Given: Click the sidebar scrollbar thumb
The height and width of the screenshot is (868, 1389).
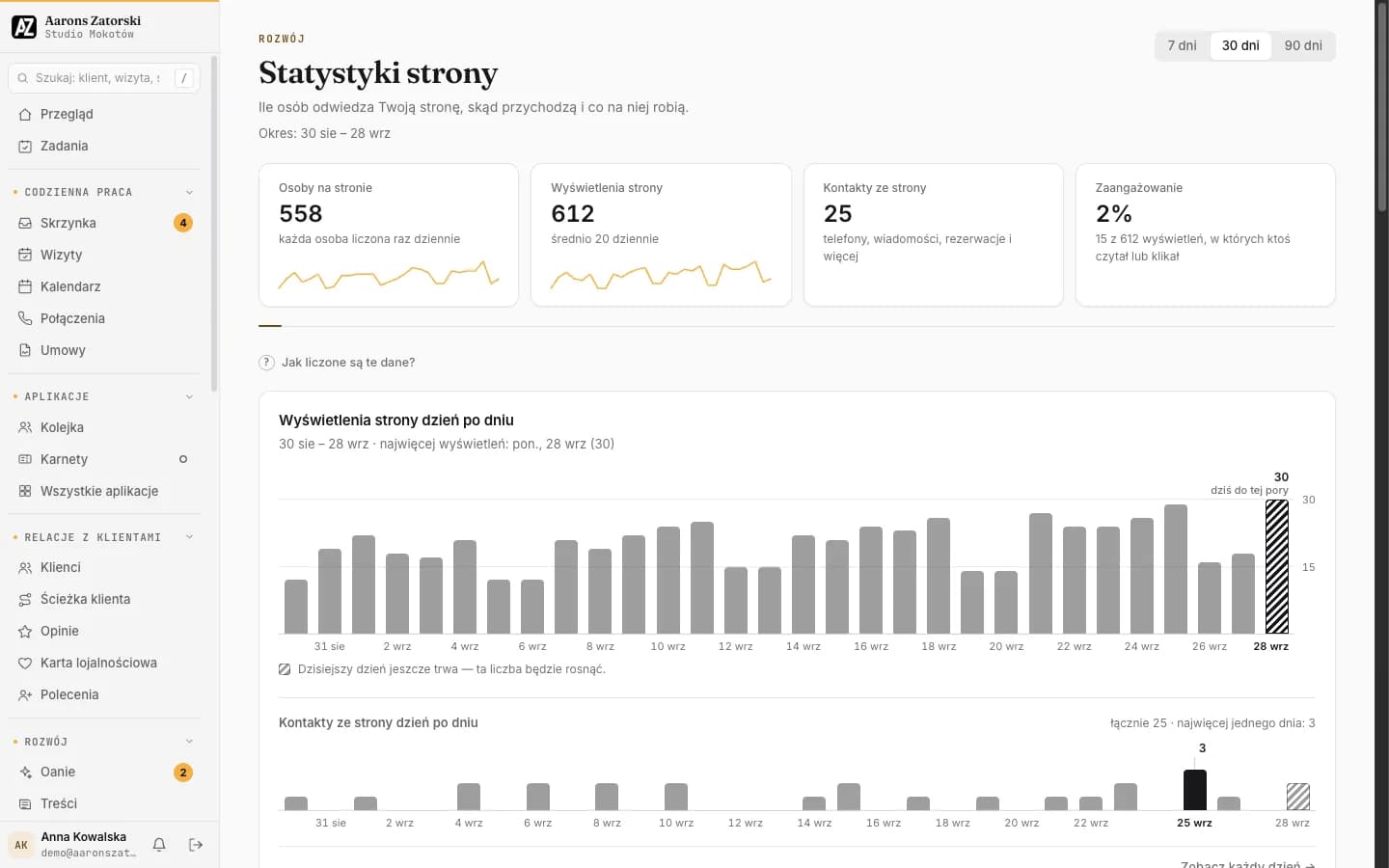Looking at the screenshot, I should pyautogui.click(x=214, y=224).
